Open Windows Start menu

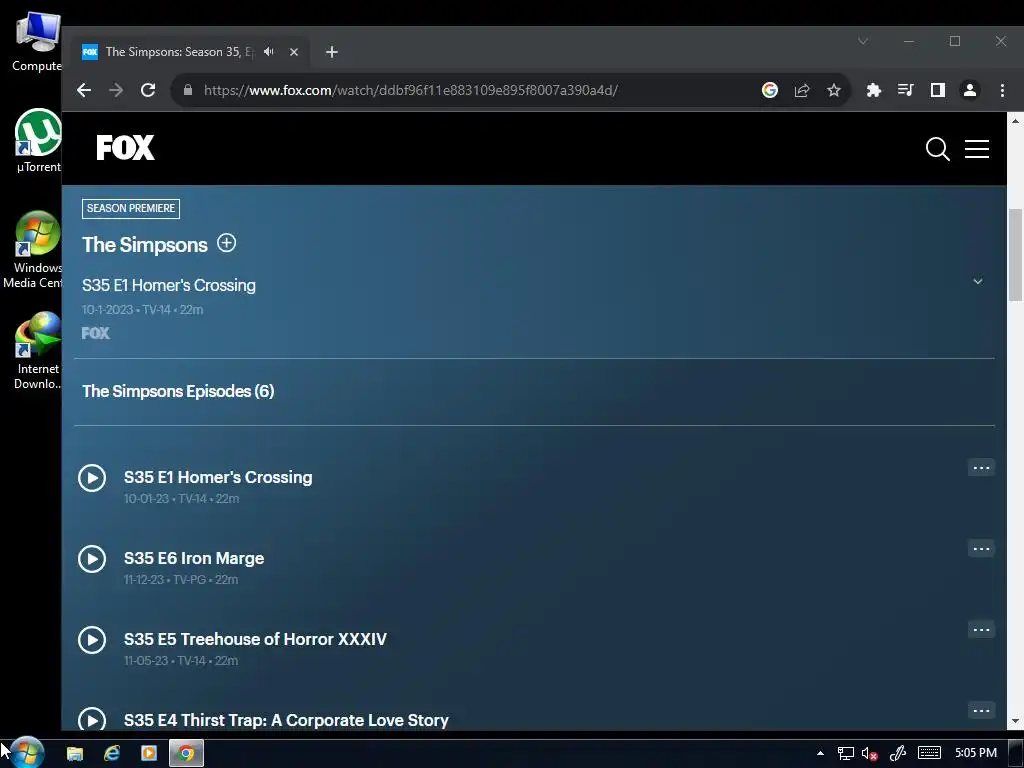coord(26,752)
